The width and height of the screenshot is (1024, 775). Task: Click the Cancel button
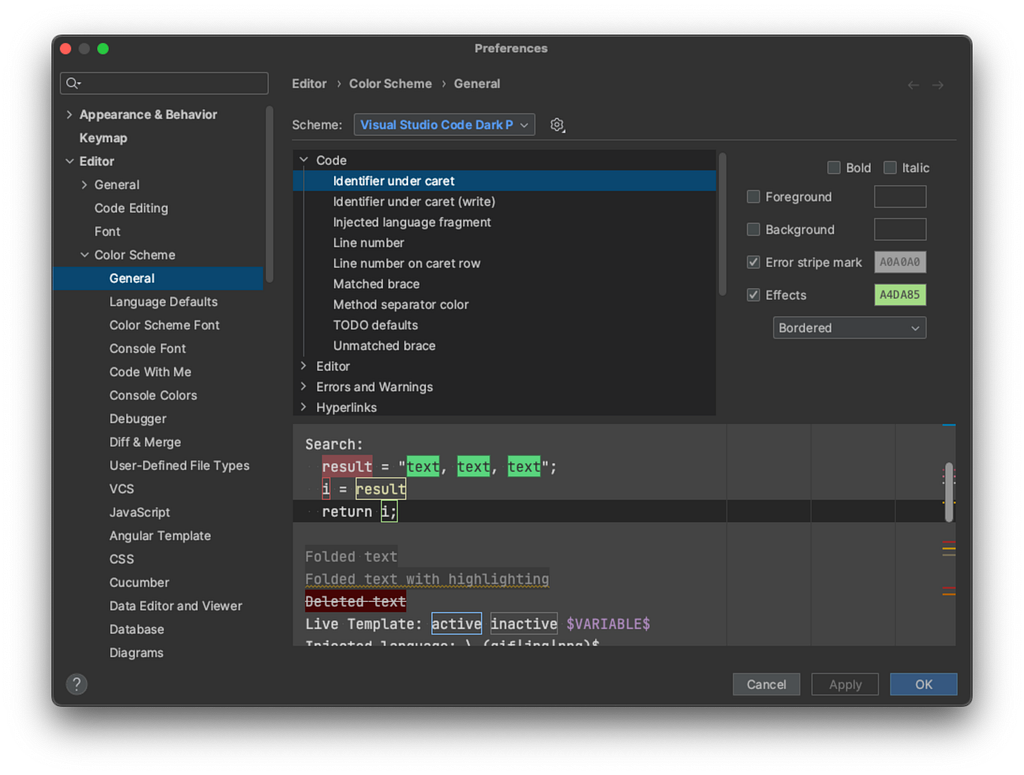(x=766, y=684)
